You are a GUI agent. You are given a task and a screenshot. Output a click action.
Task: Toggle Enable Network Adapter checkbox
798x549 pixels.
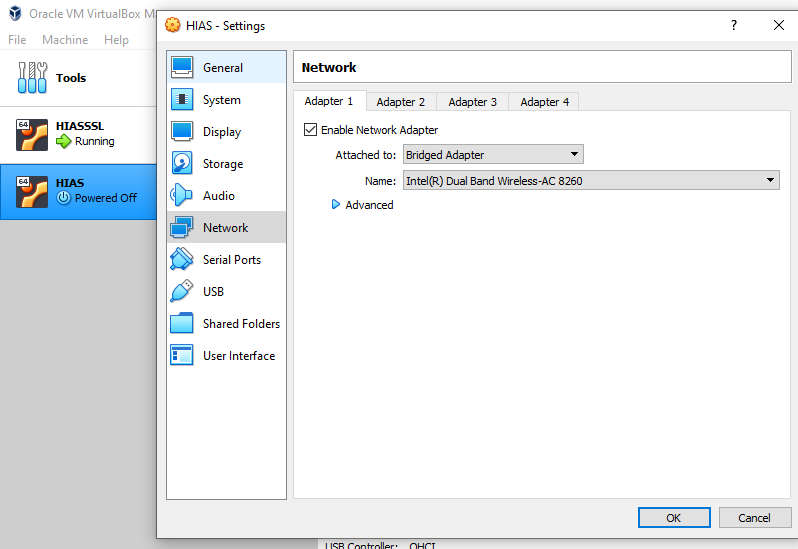pyautogui.click(x=310, y=130)
